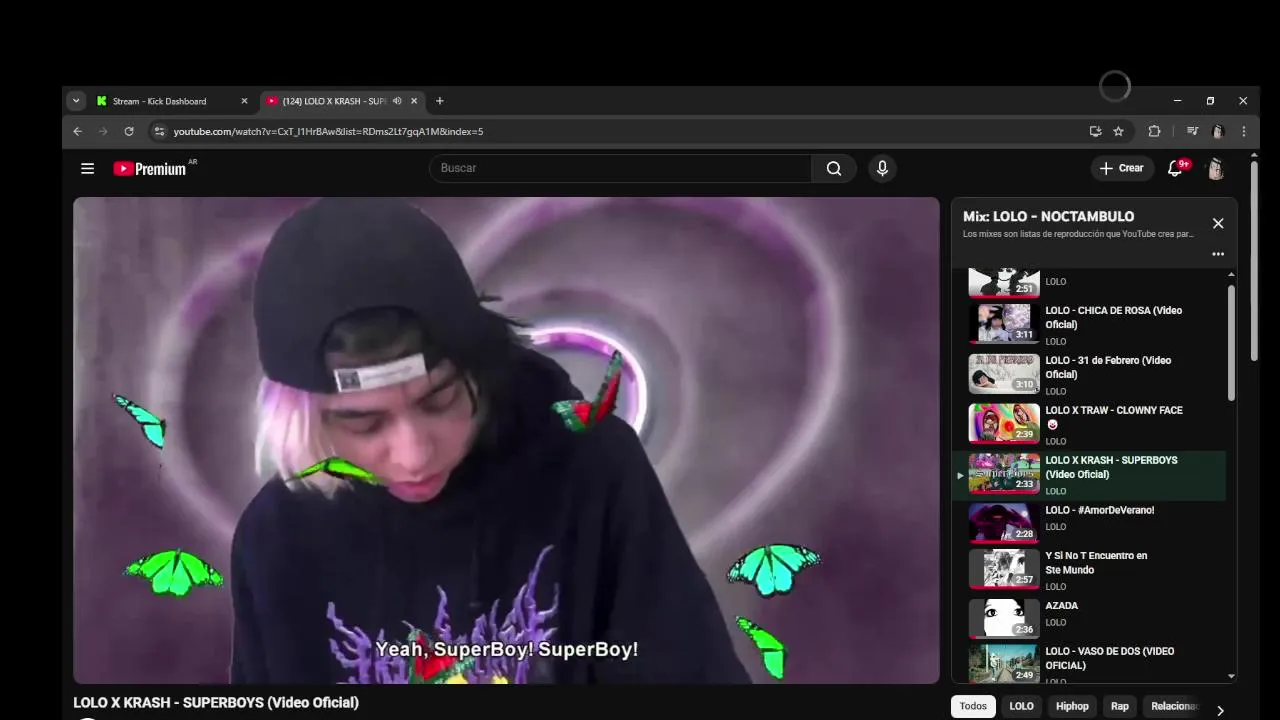Click the AZADA thumbnail
The height and width of the screenshot is (720, 1280).
[1004, 618]
